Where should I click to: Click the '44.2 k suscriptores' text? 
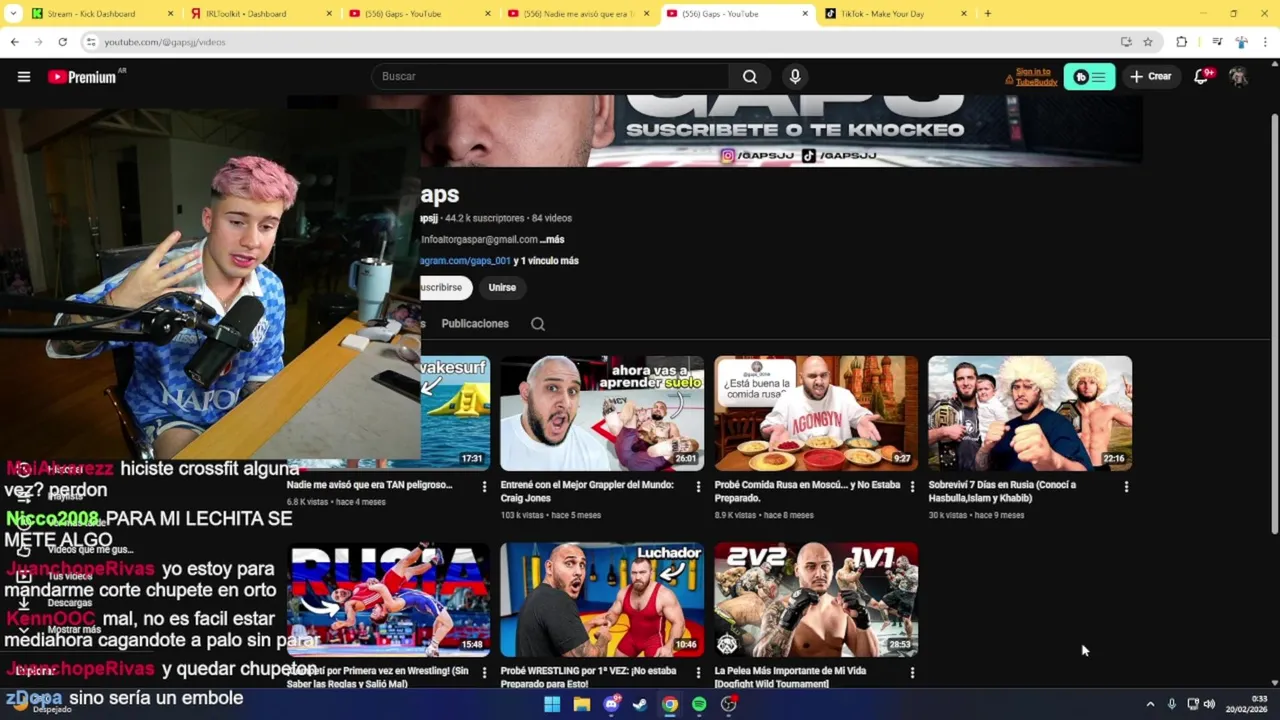[485, 218]
